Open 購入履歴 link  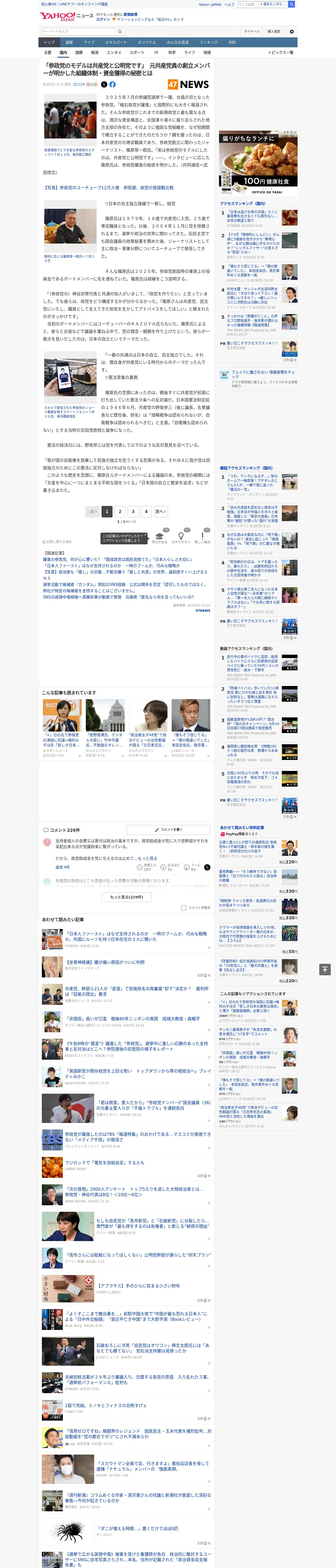(274, 31)
